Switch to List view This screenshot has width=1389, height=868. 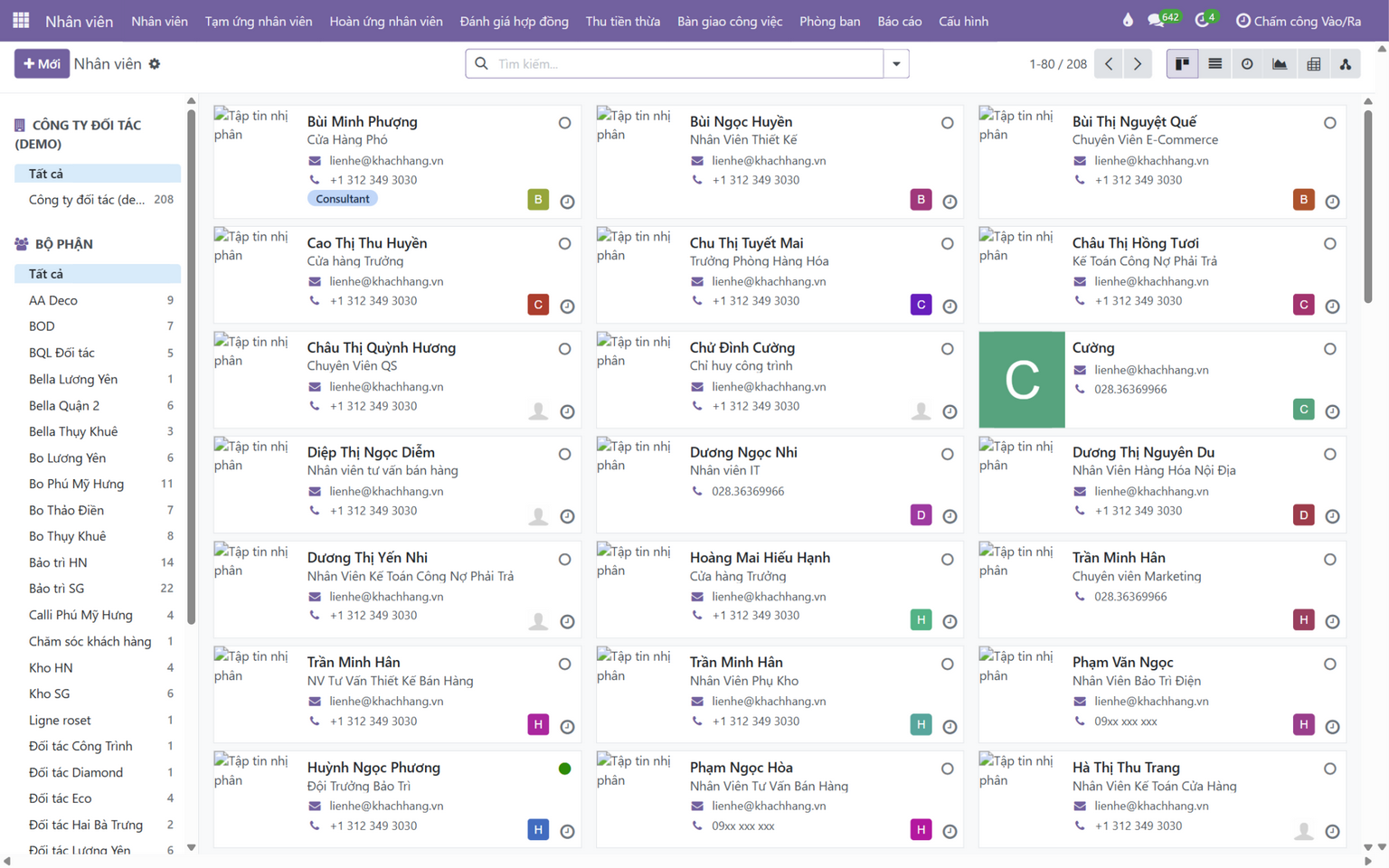(x=1214, y=64)
